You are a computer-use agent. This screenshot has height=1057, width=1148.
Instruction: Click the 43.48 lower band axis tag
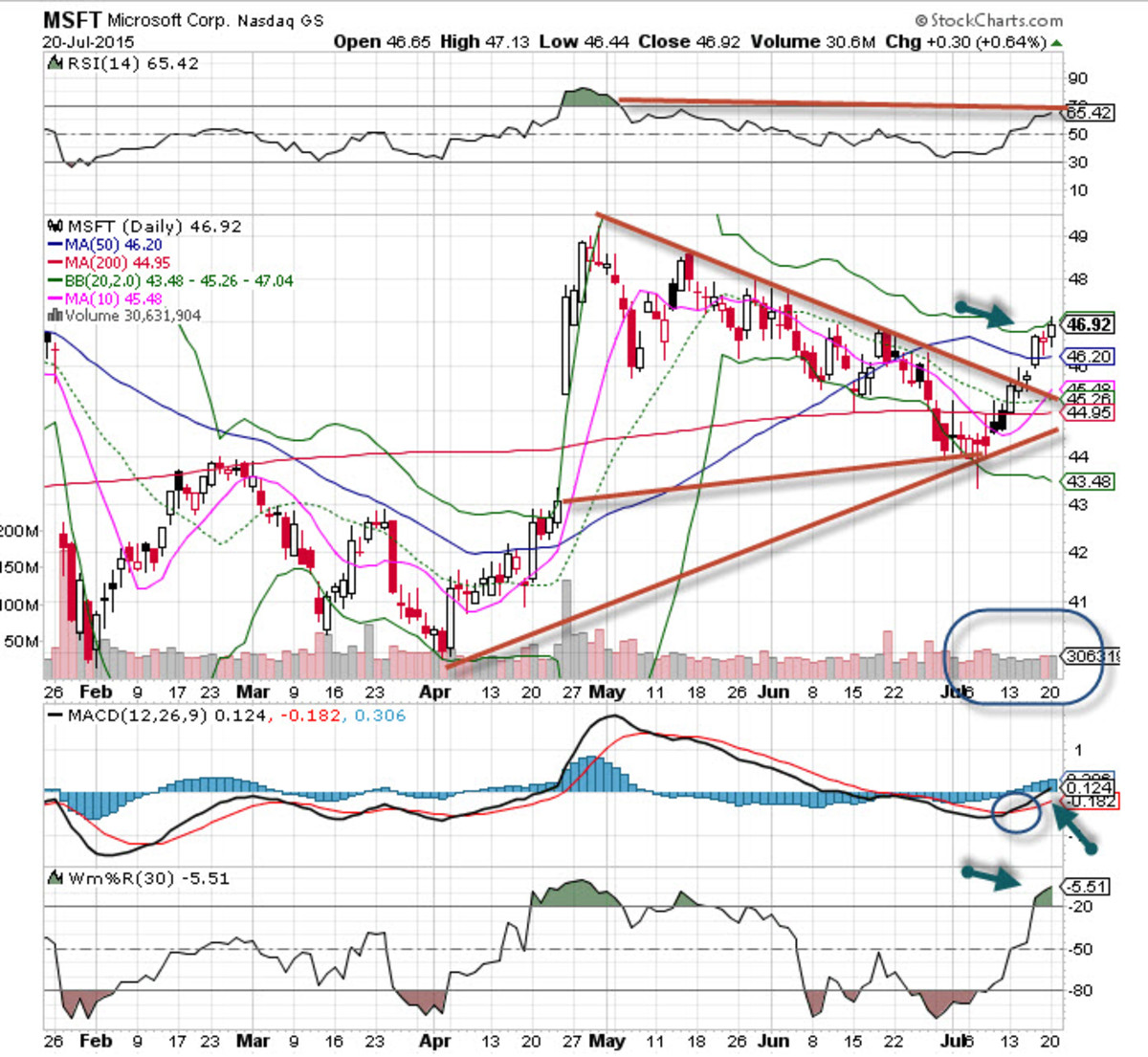pos(1089,481)
